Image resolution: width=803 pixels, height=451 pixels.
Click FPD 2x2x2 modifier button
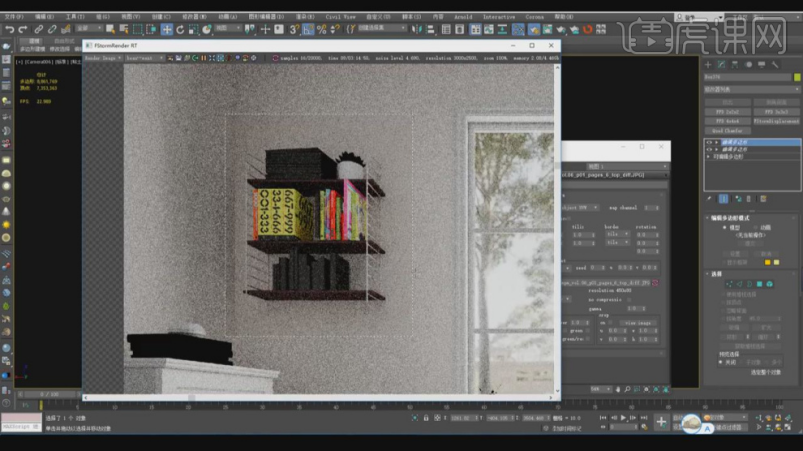click(727, 112)
